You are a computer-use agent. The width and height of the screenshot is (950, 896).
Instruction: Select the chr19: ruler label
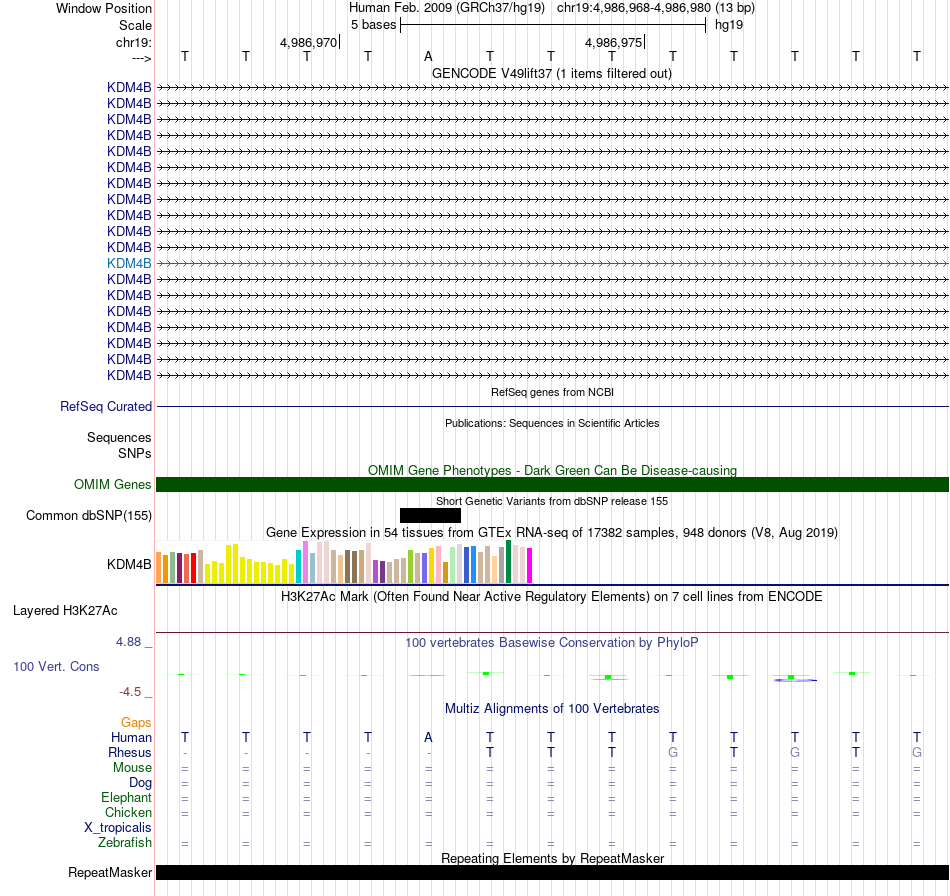pyautogui.click(x=133, y=42)
